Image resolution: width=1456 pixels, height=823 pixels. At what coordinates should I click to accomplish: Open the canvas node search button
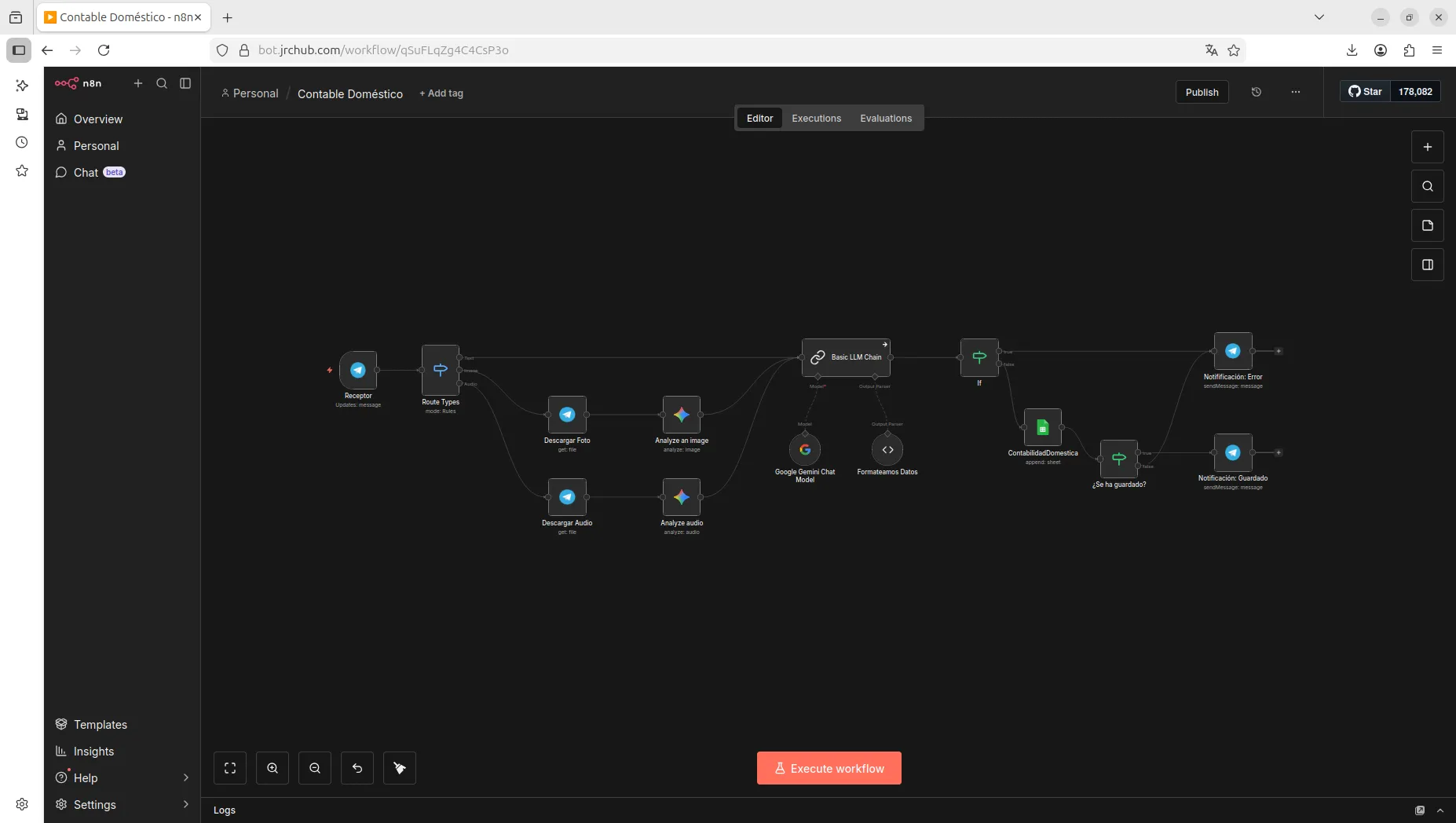coord(1428,186)
